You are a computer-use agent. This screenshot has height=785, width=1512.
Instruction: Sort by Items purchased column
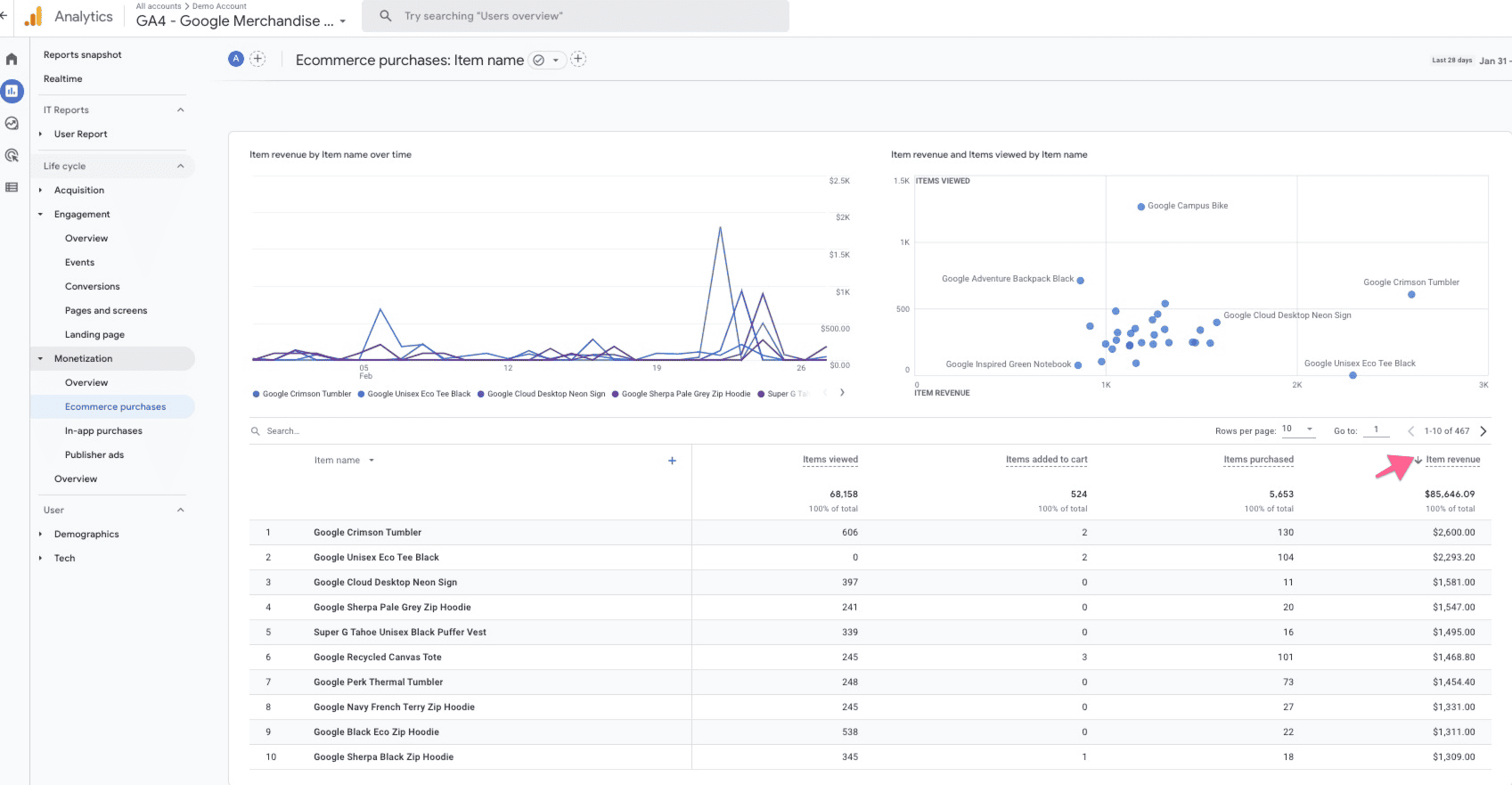click(1258, 460)
